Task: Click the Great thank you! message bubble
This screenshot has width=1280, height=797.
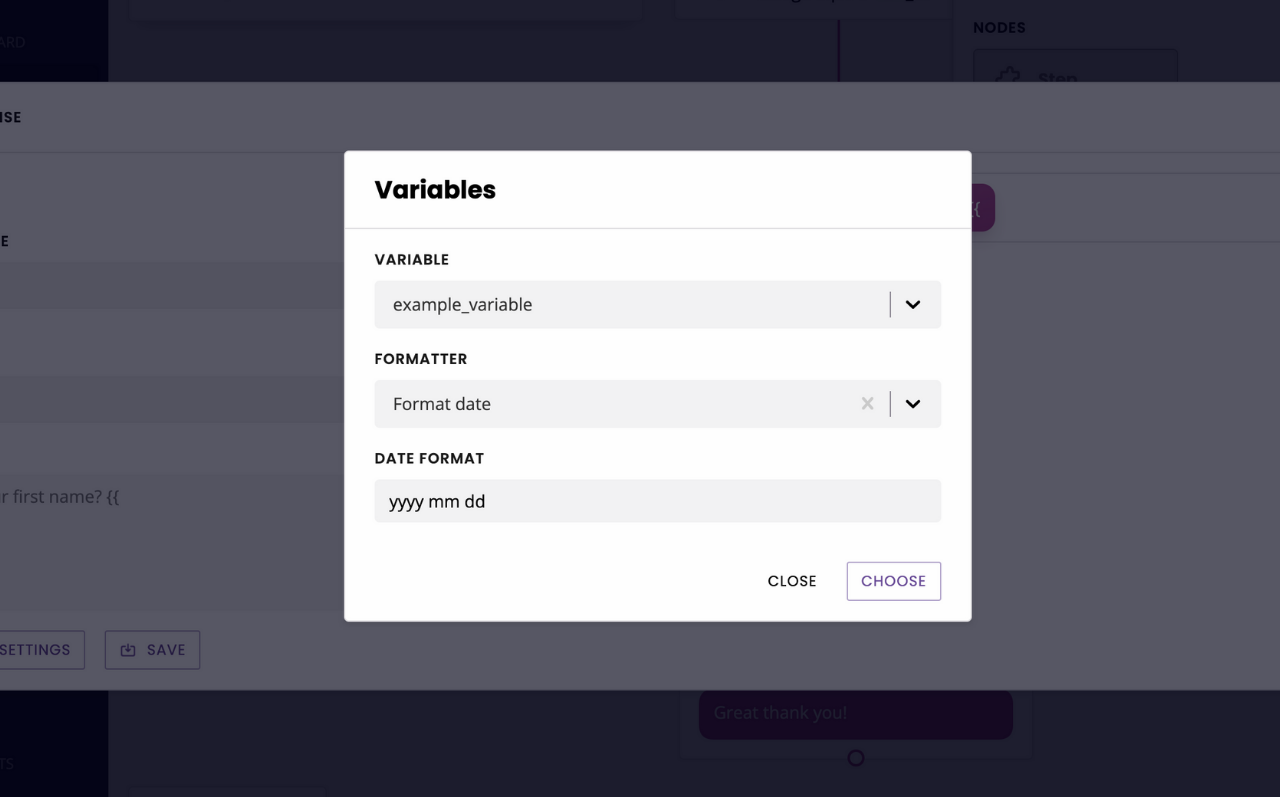Action: tap(855, 713)
